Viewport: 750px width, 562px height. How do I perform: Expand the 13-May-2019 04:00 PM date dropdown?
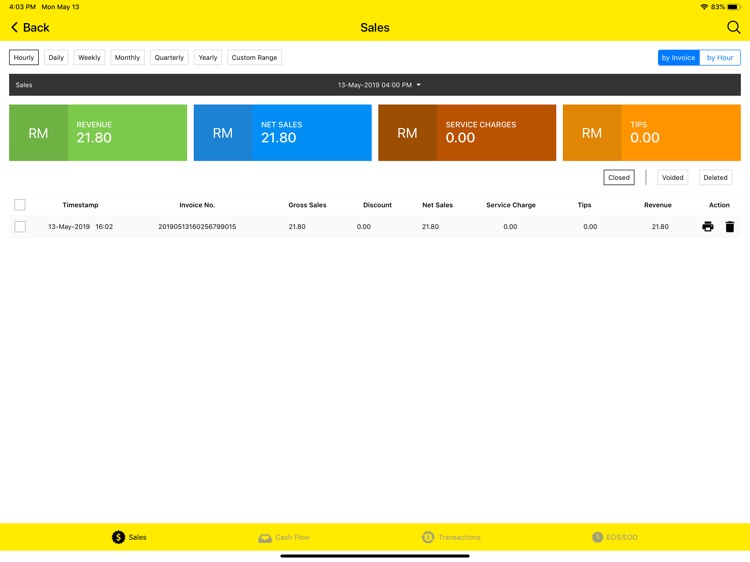tap(379, 85)
